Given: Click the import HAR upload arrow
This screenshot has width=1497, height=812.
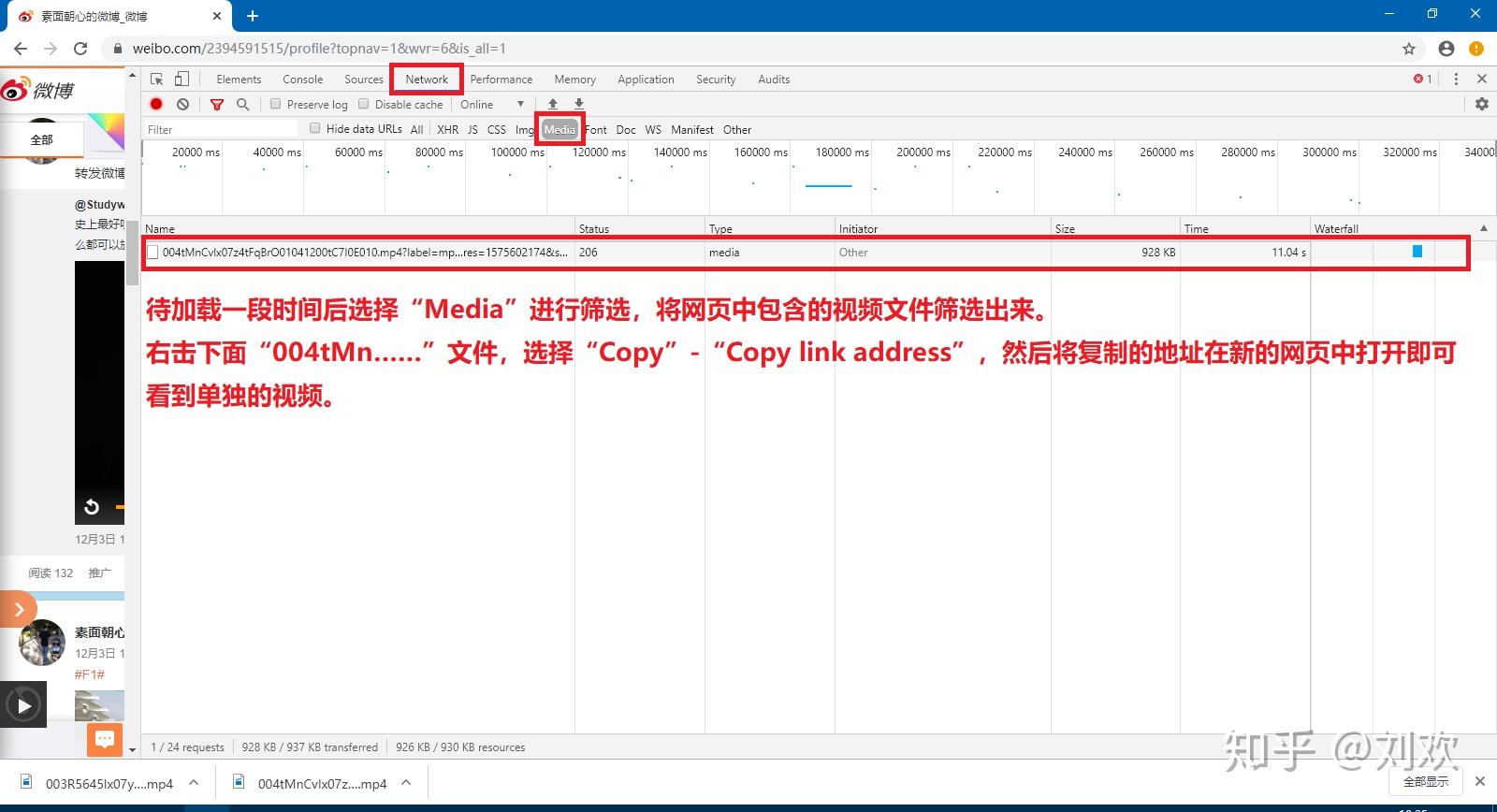Looking at the screenshot, I should (553, 104).
